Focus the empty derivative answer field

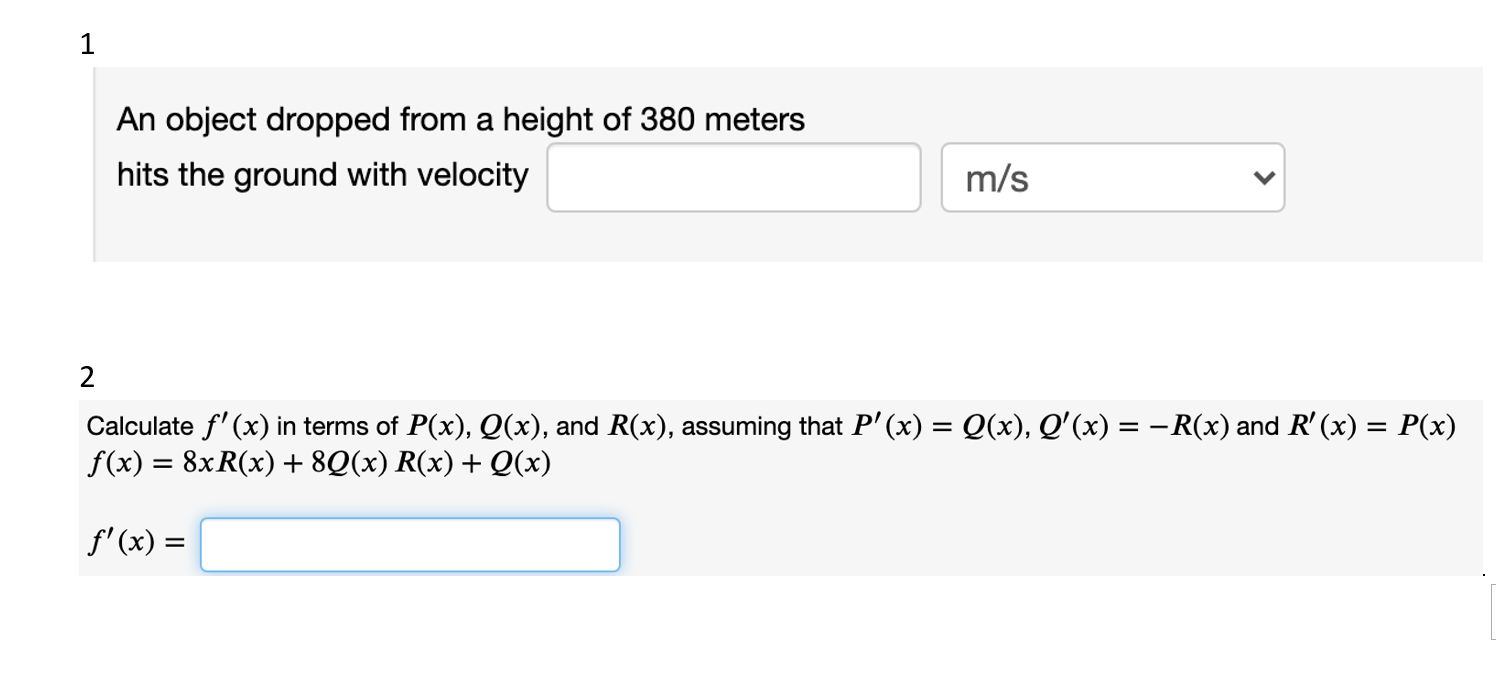[408, 544]
